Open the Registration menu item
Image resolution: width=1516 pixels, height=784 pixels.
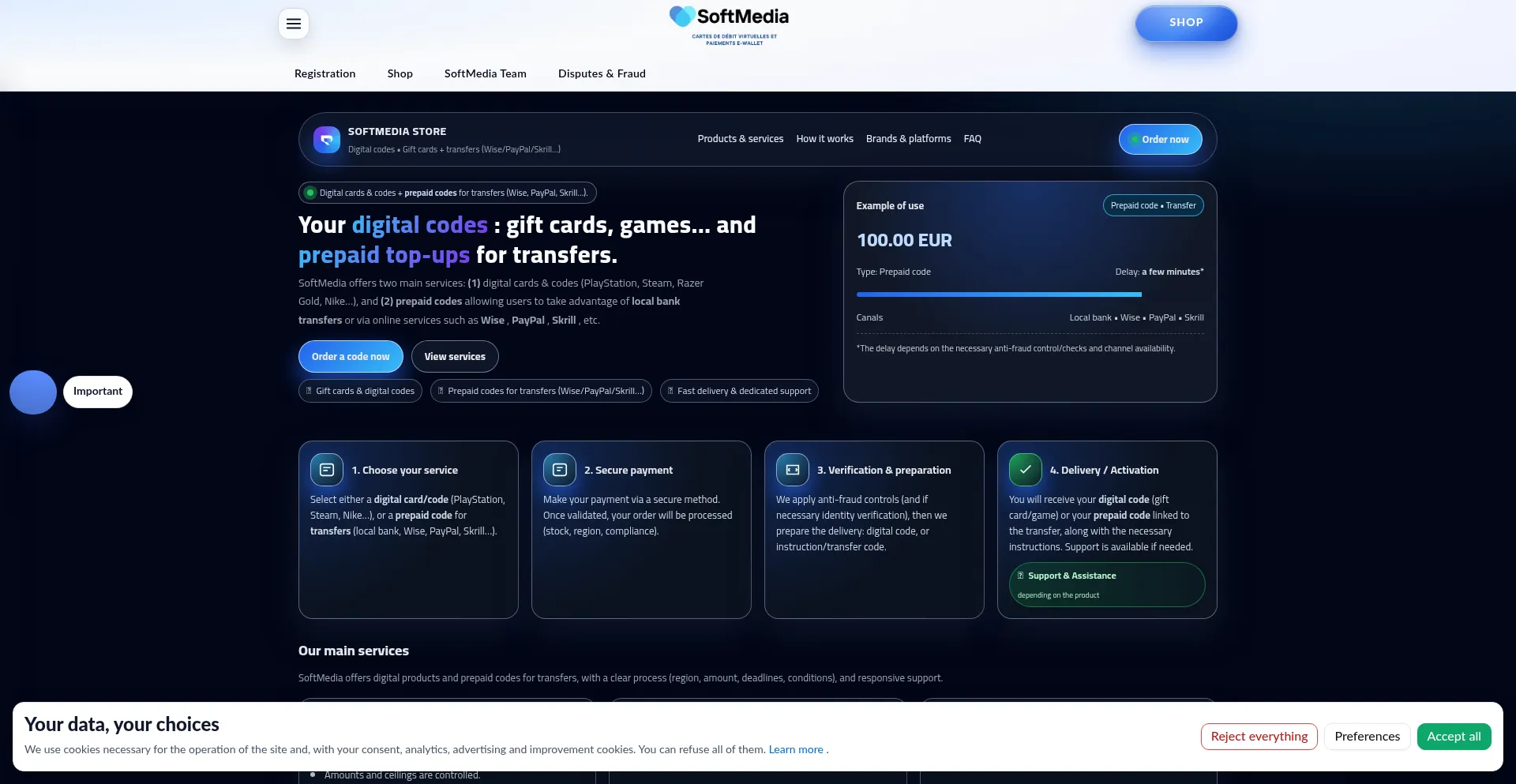(x=325, y=73)
